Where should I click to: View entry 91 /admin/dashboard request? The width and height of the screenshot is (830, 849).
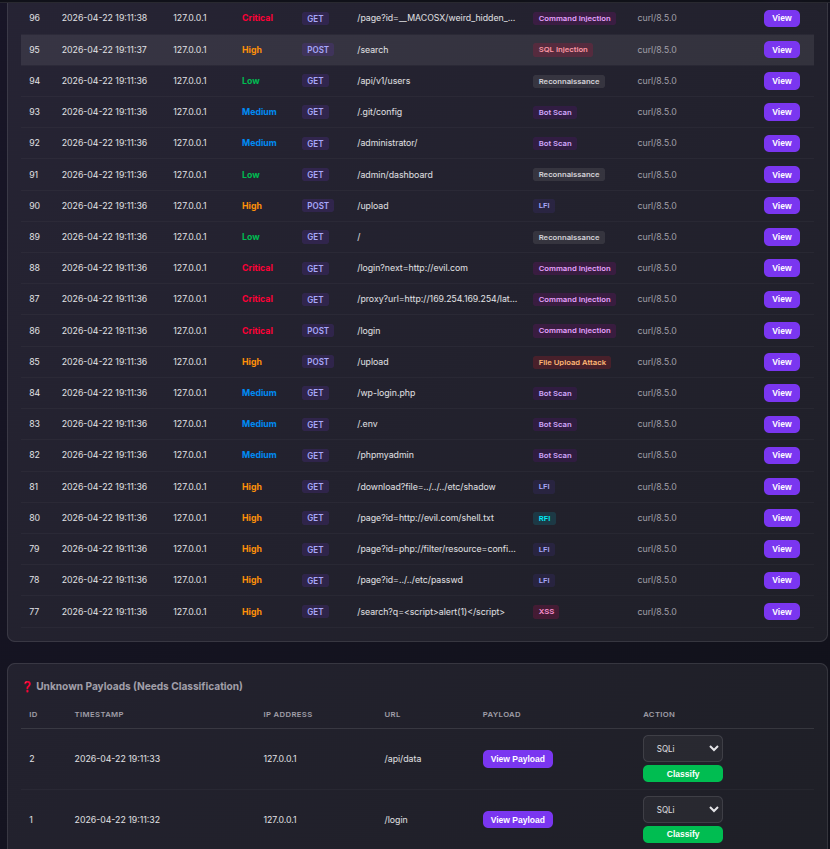(x=781, y=175)
